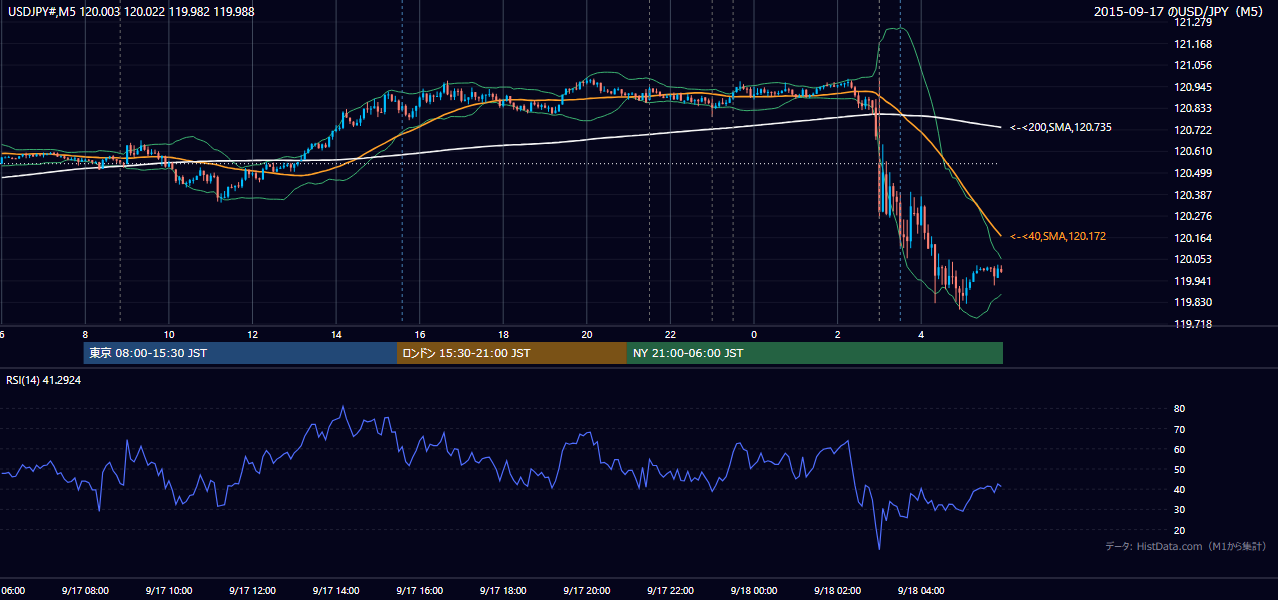
Task: Click price axis value 120.833
Action: pyautogui.click(x=1193, y=108)
